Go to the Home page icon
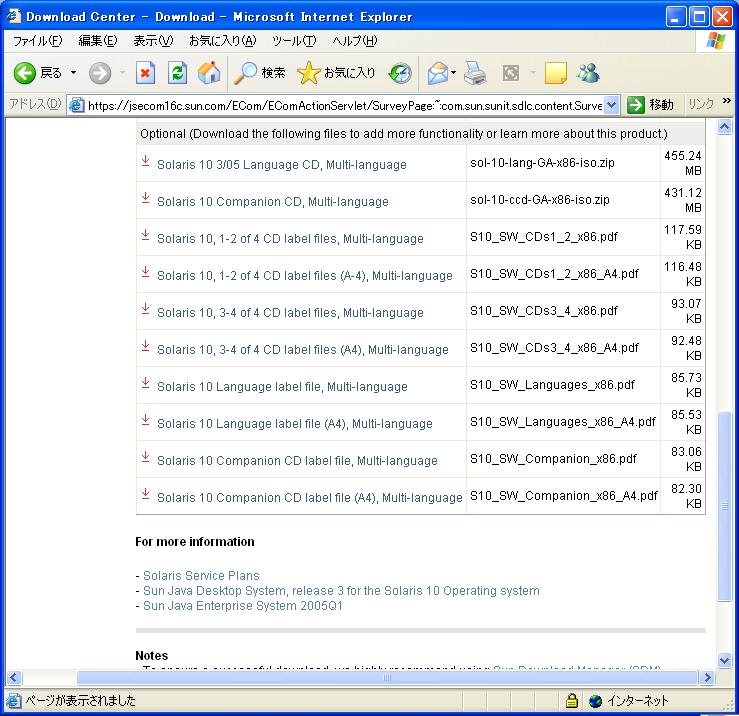739x716 pixels. (209, 73)
